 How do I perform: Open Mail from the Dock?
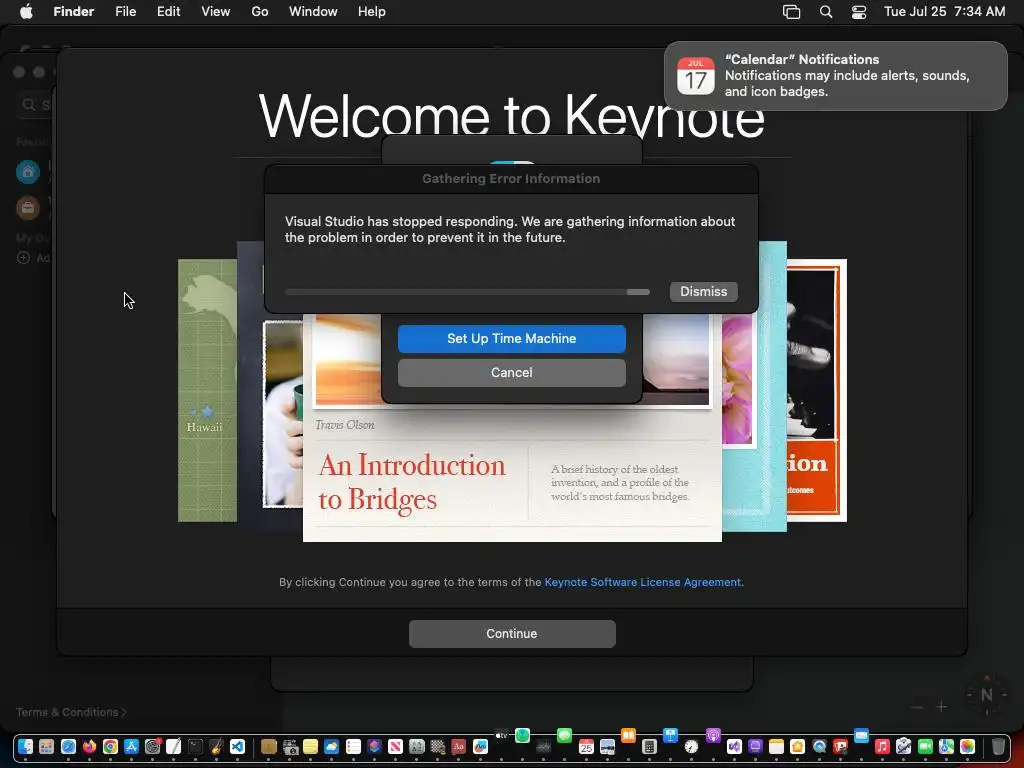861,735
